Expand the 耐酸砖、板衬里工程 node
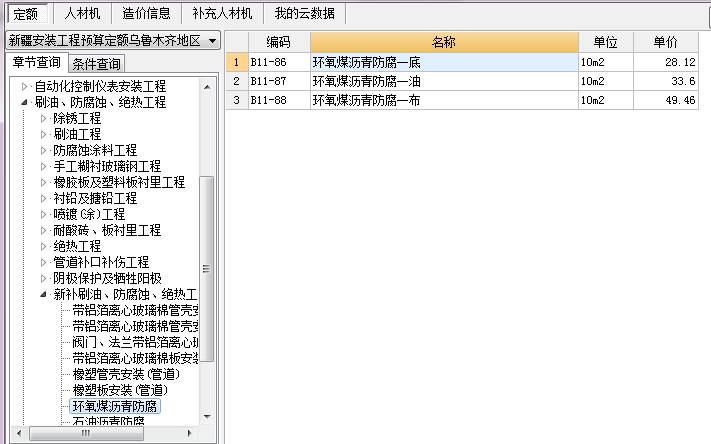 [x=44, y=230]
